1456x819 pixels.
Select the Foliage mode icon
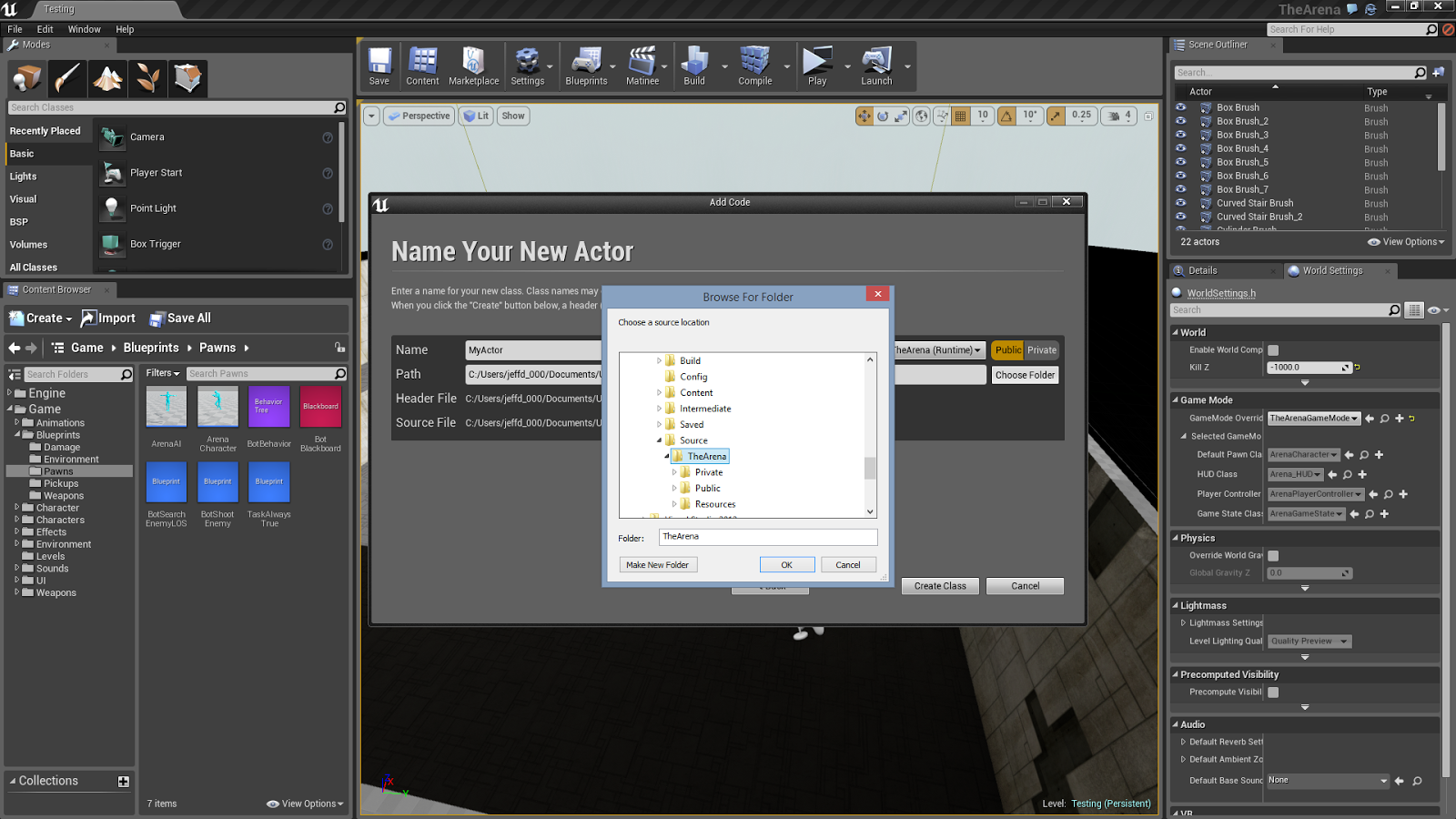tap(147, 79)
